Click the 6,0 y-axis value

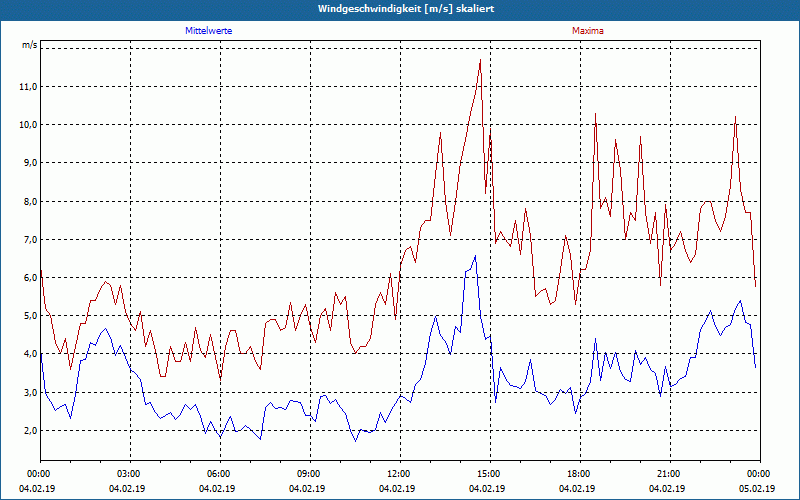[30, 278]
